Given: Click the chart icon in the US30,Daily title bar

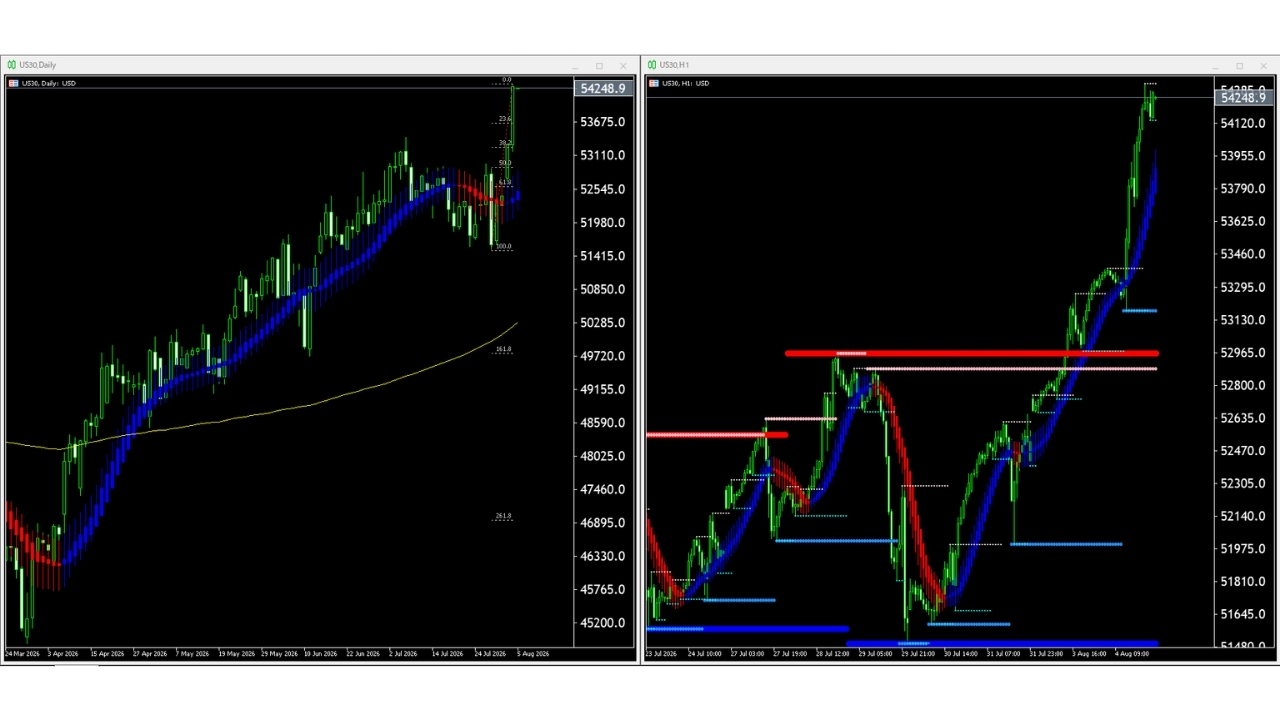Looking at the screenshot, I should tap(12, 65).
